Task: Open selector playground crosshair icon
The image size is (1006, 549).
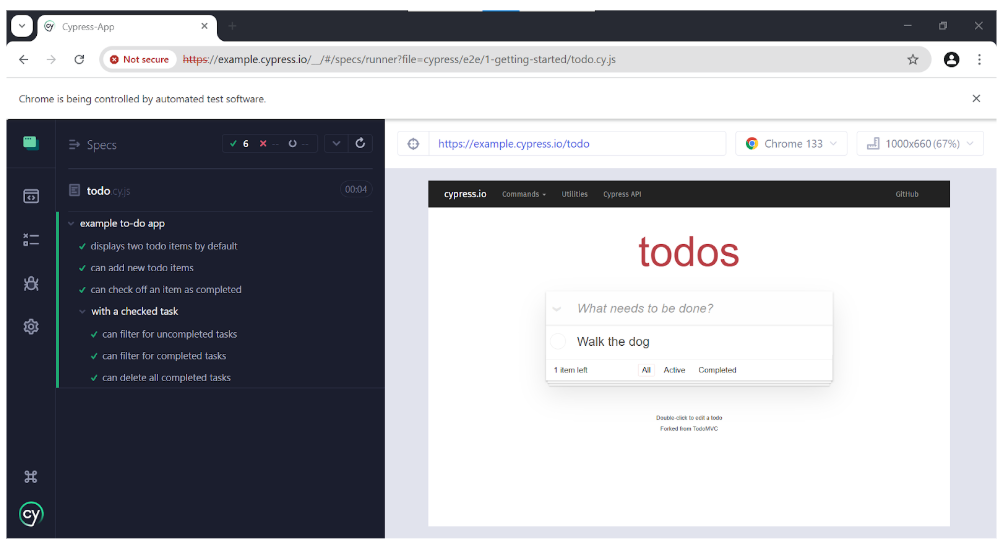Action: point(413,144)
